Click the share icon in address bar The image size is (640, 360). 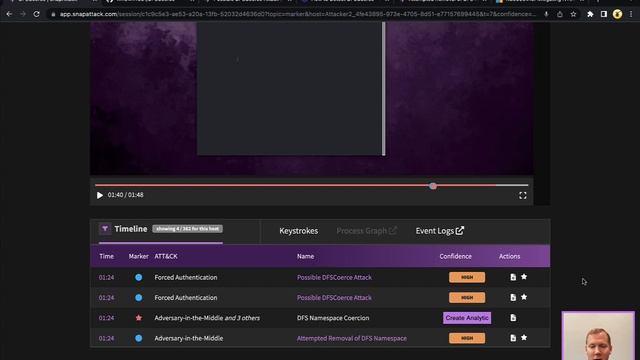(560, 14)
